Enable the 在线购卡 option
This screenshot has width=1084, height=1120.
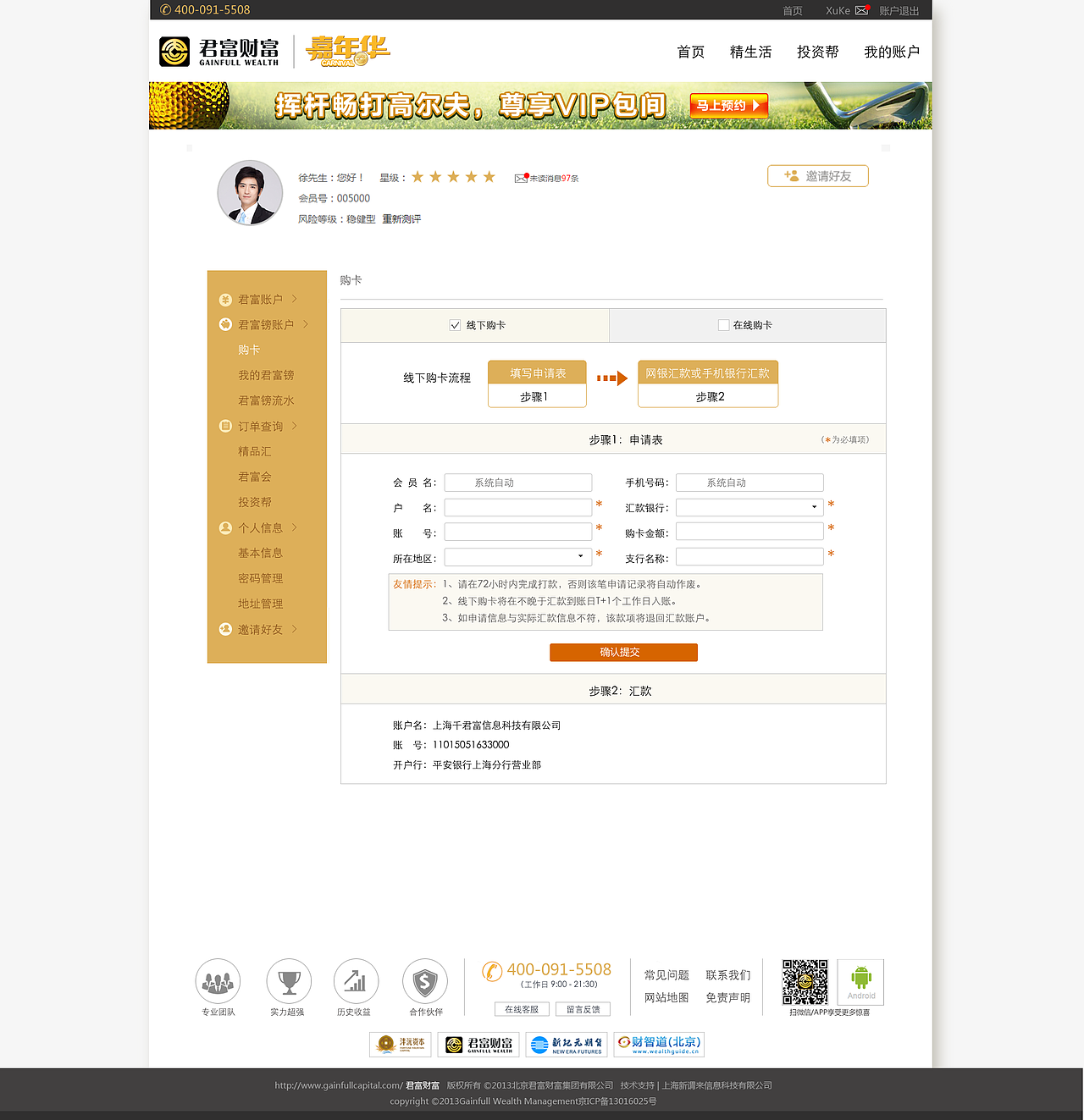tap(723, 324)
